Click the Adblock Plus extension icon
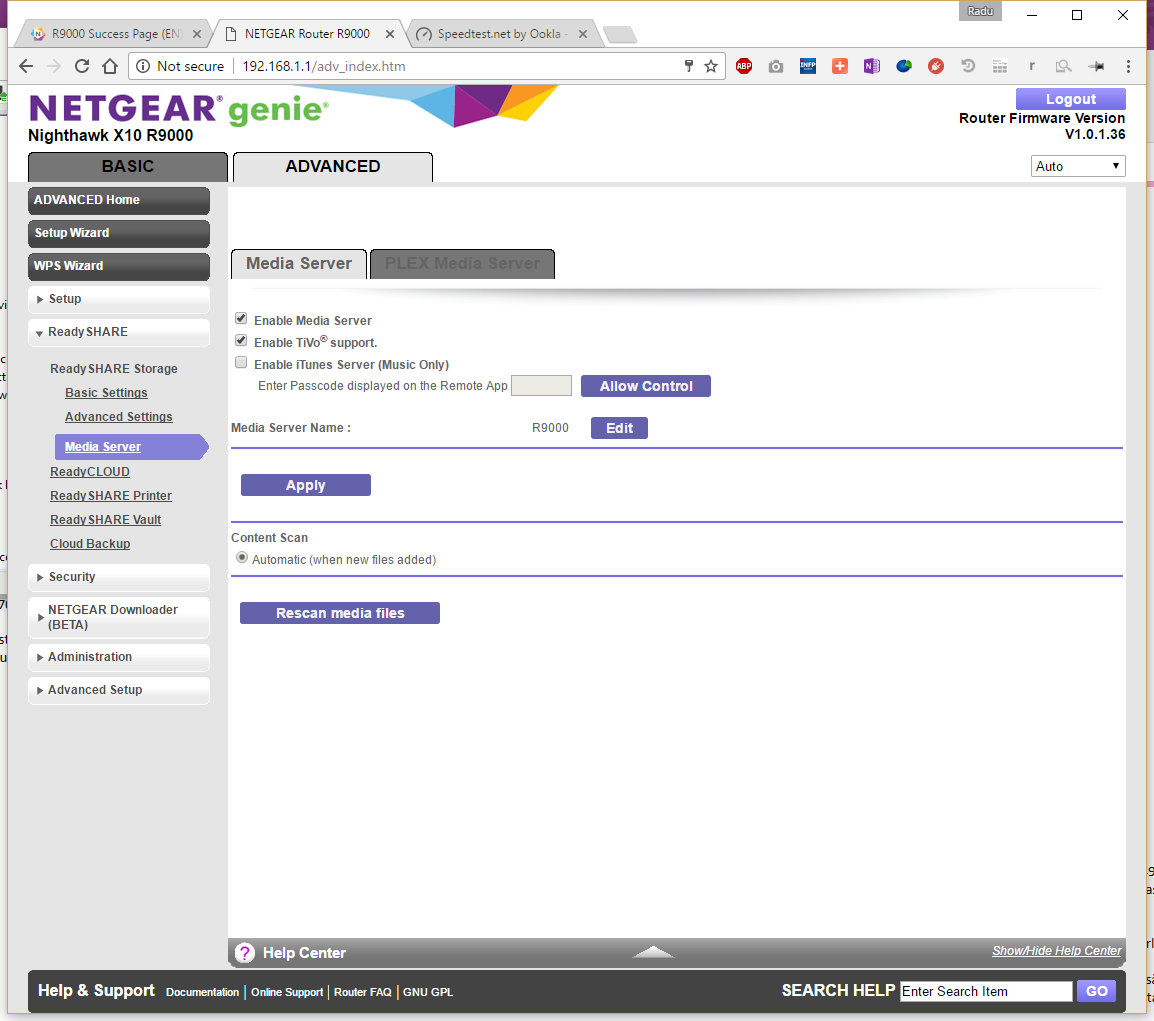The width and height of the screenshot is (1154, 1021). (743, 66)
